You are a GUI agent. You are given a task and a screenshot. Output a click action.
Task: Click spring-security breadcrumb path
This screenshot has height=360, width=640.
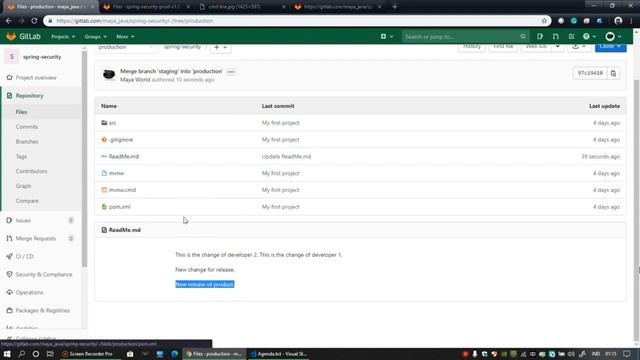coord(182,47)
